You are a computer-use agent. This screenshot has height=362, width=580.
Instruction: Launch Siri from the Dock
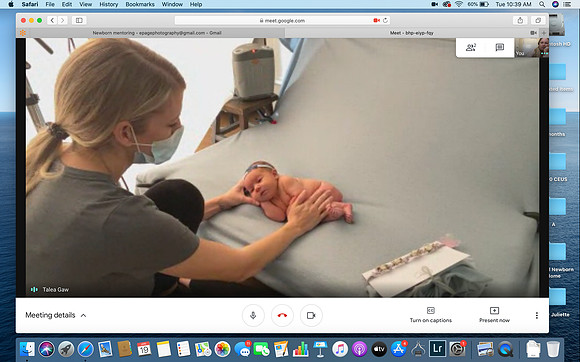[x=47, y=349]
